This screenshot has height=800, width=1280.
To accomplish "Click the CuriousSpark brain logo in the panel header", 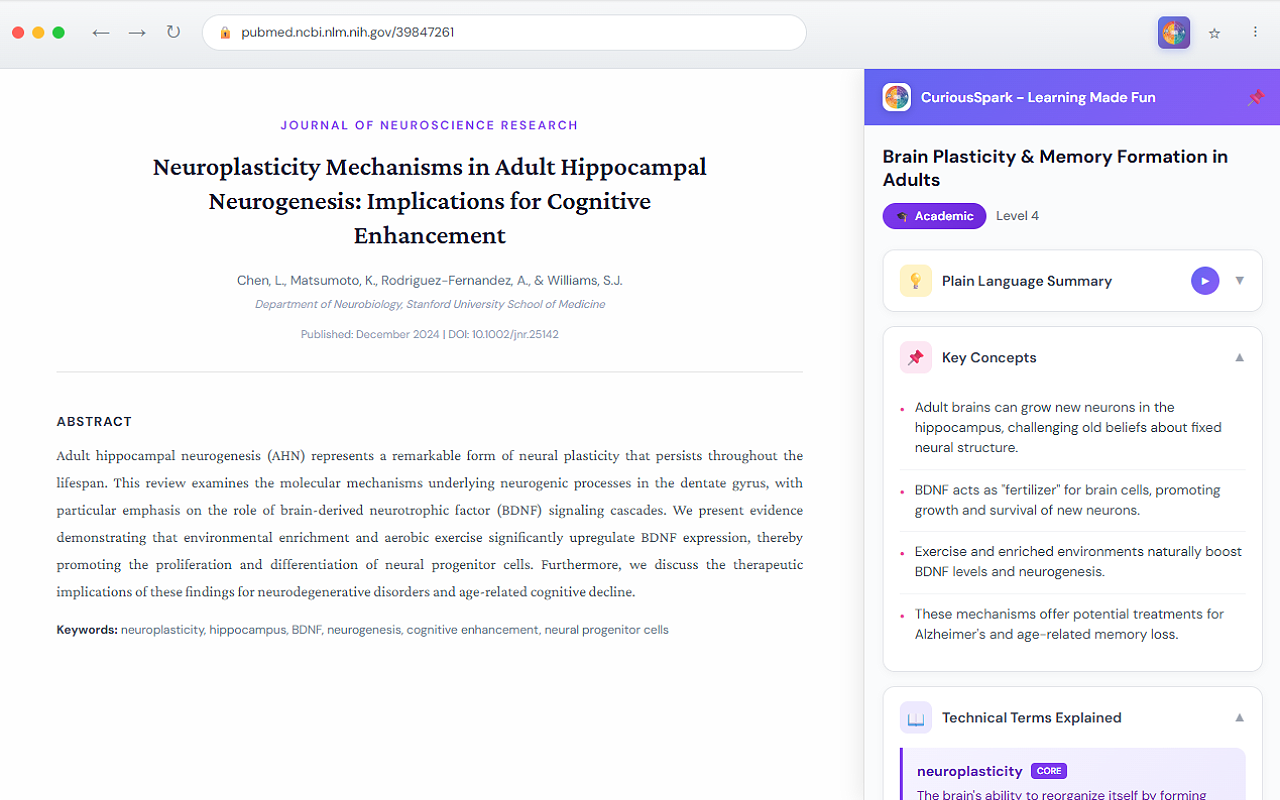I will coord(897,97).
